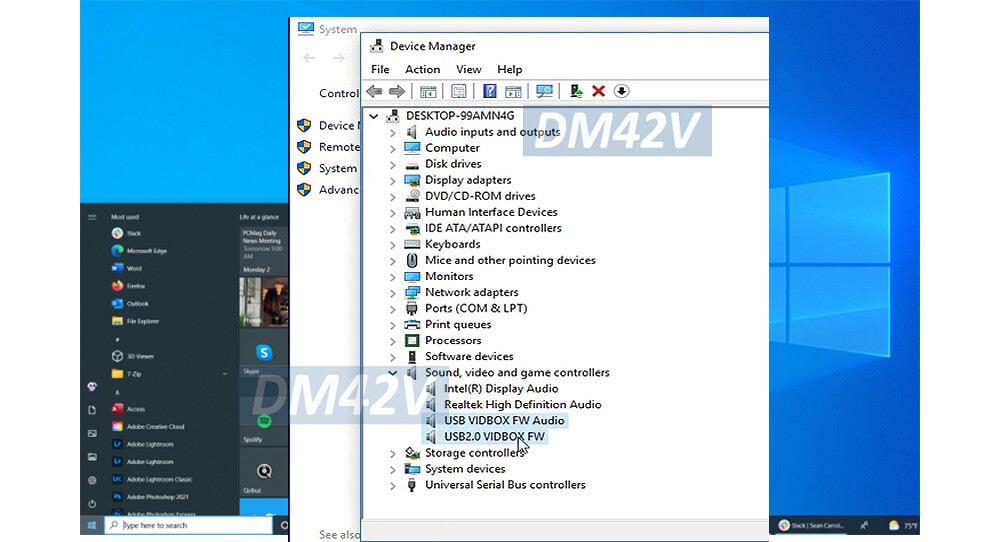Click the Show/Hide Console Tree icon

point(428,91)
